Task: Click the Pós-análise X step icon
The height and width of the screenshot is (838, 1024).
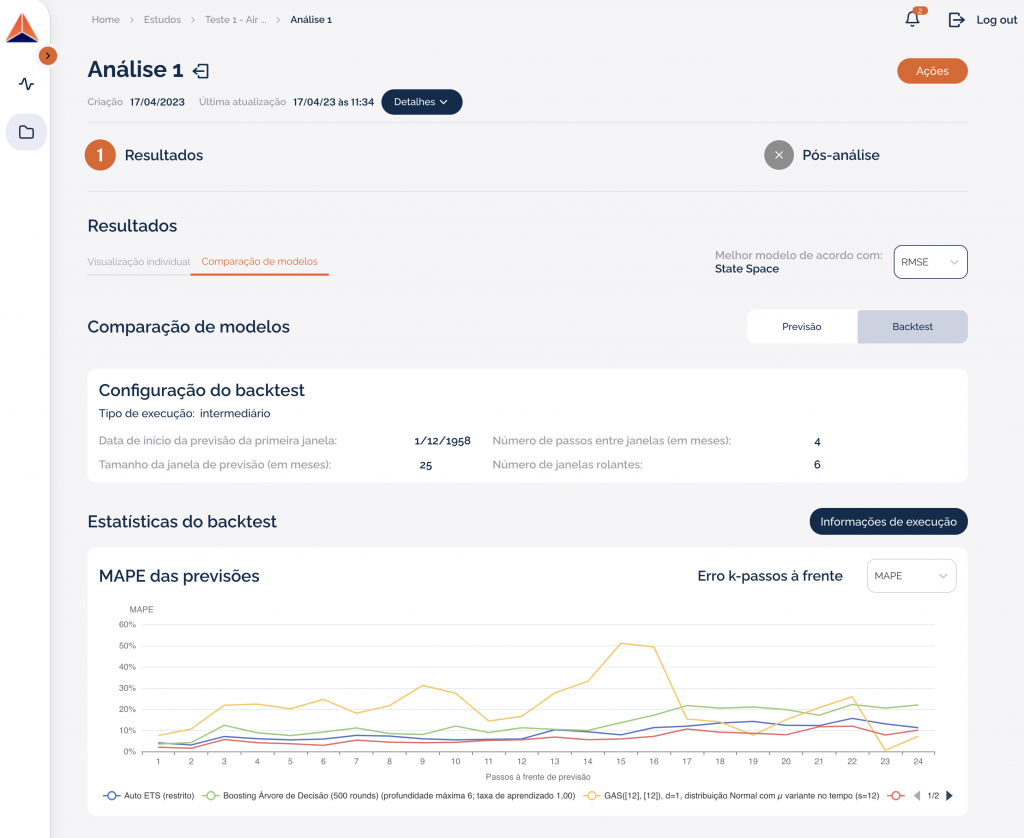Action: (779, 155)
